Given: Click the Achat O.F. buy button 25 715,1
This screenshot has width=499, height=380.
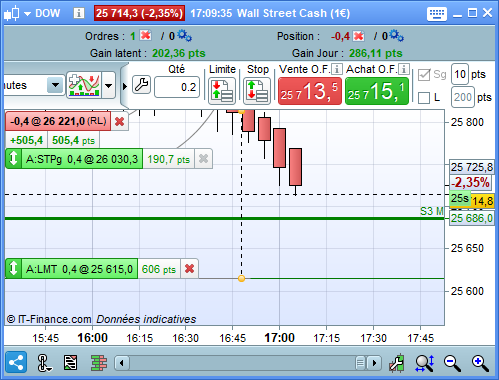Looking at the screenshot, I should [x=377, y=91].
